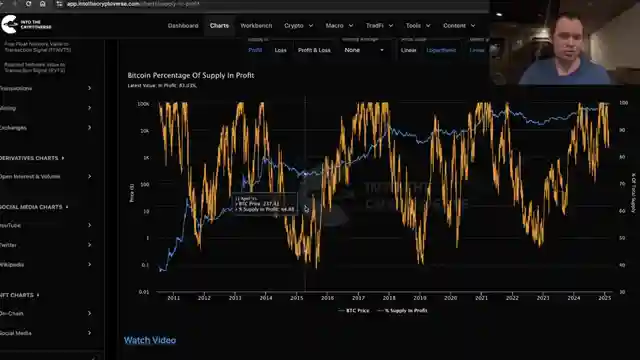Collapse the Social Media Charts section
Screen dimensions: 640x360
34,207
